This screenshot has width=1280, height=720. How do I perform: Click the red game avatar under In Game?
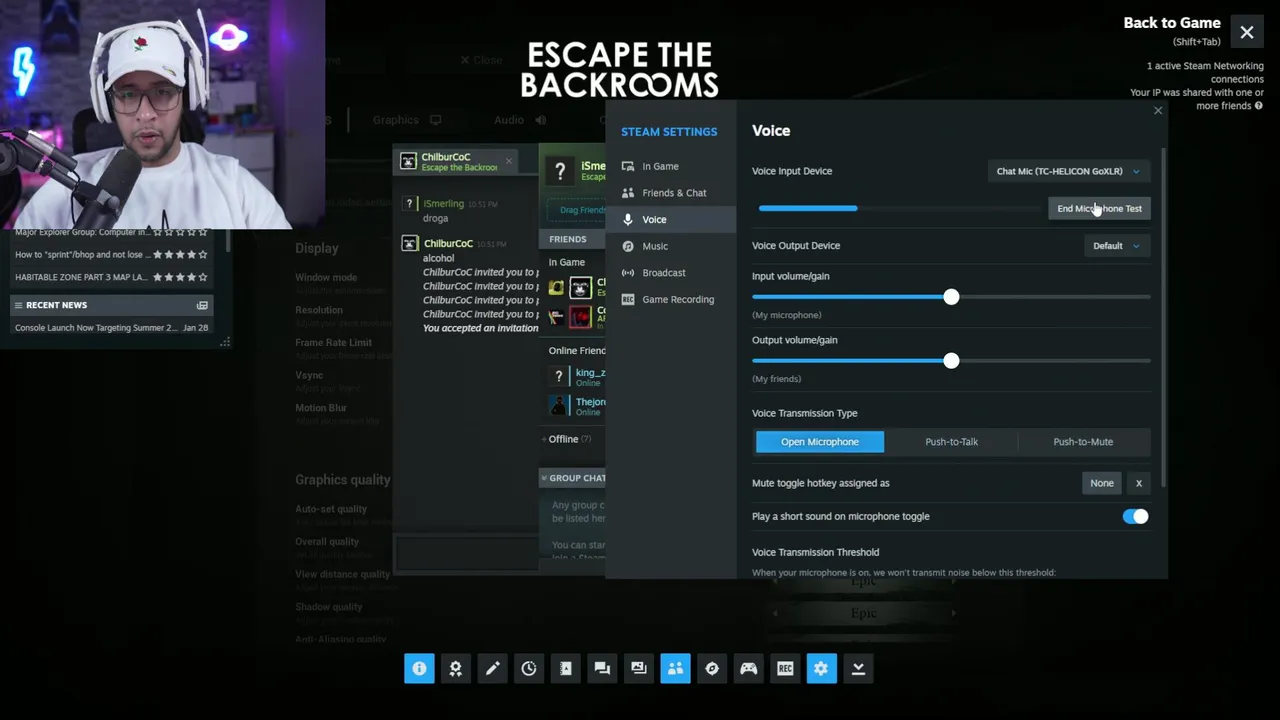pyautogui.click(x=581, y=317)
